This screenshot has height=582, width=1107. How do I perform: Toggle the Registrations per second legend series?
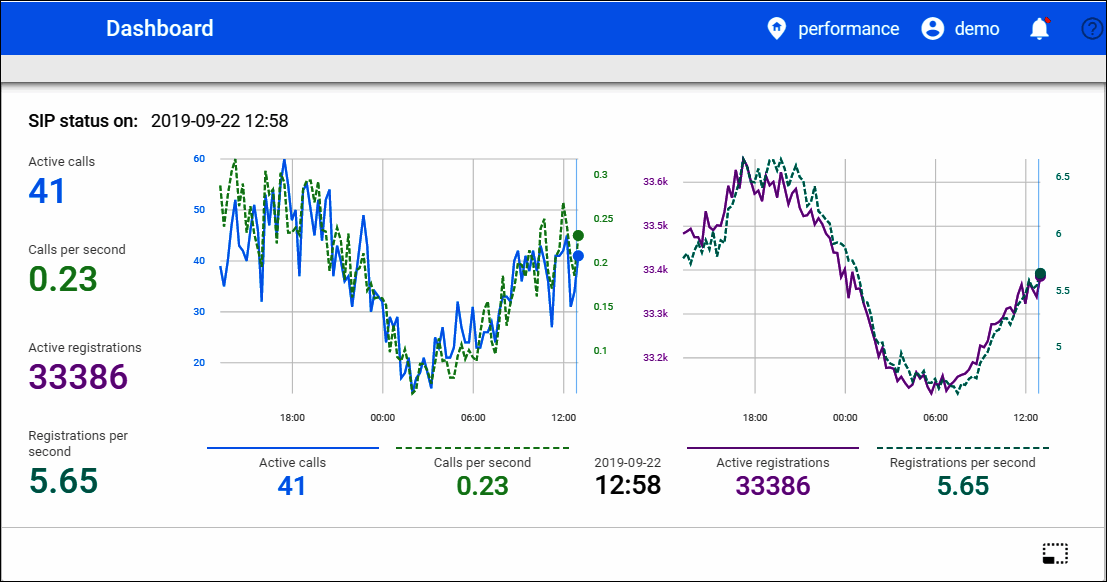point(962,463)
